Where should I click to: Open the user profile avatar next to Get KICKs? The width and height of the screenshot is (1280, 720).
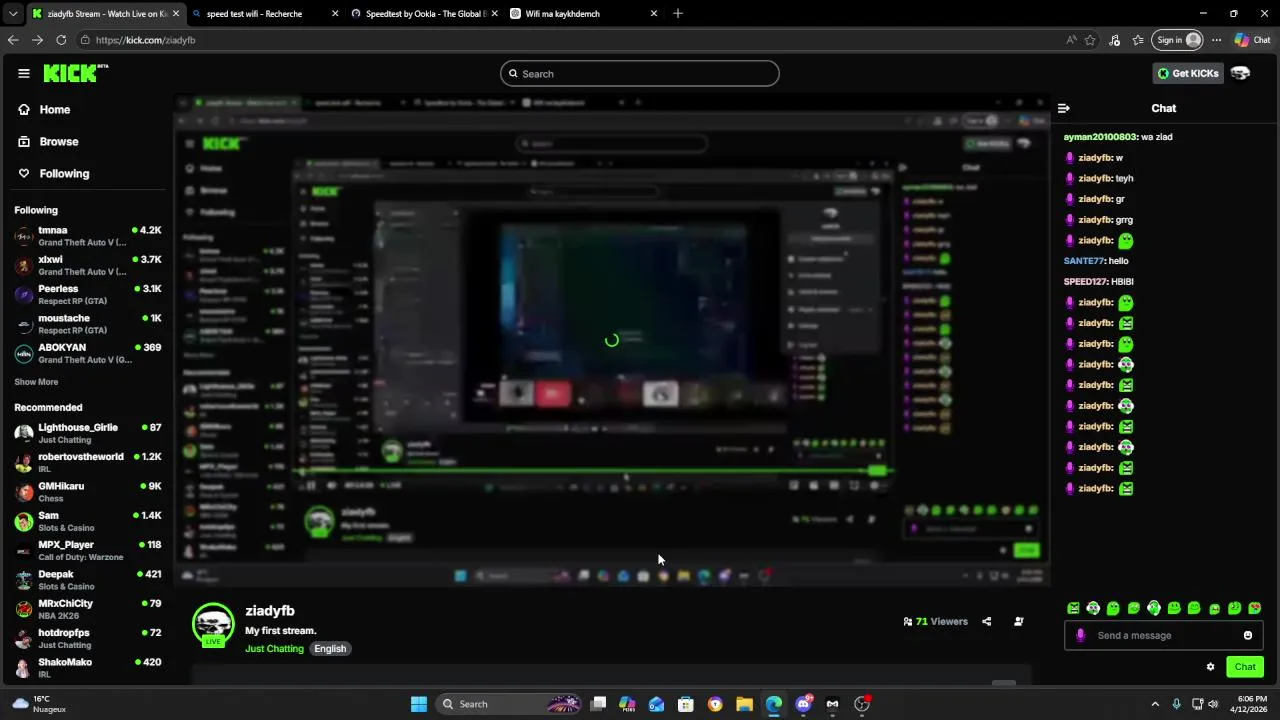(x=1240, y=73)
